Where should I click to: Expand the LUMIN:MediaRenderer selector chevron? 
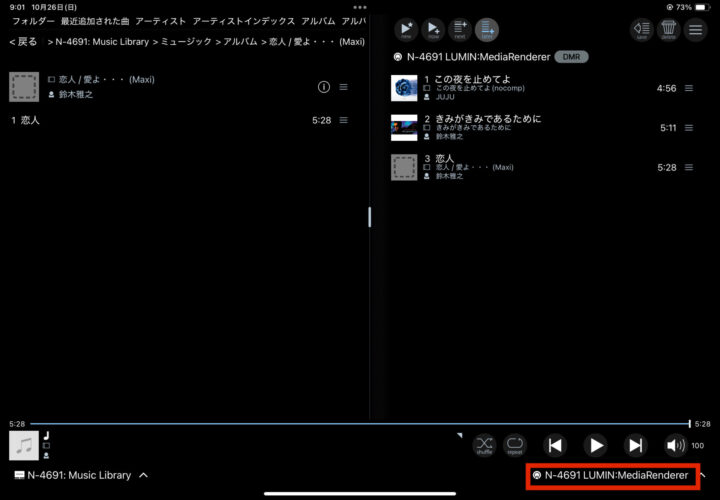tap(702, 475)
